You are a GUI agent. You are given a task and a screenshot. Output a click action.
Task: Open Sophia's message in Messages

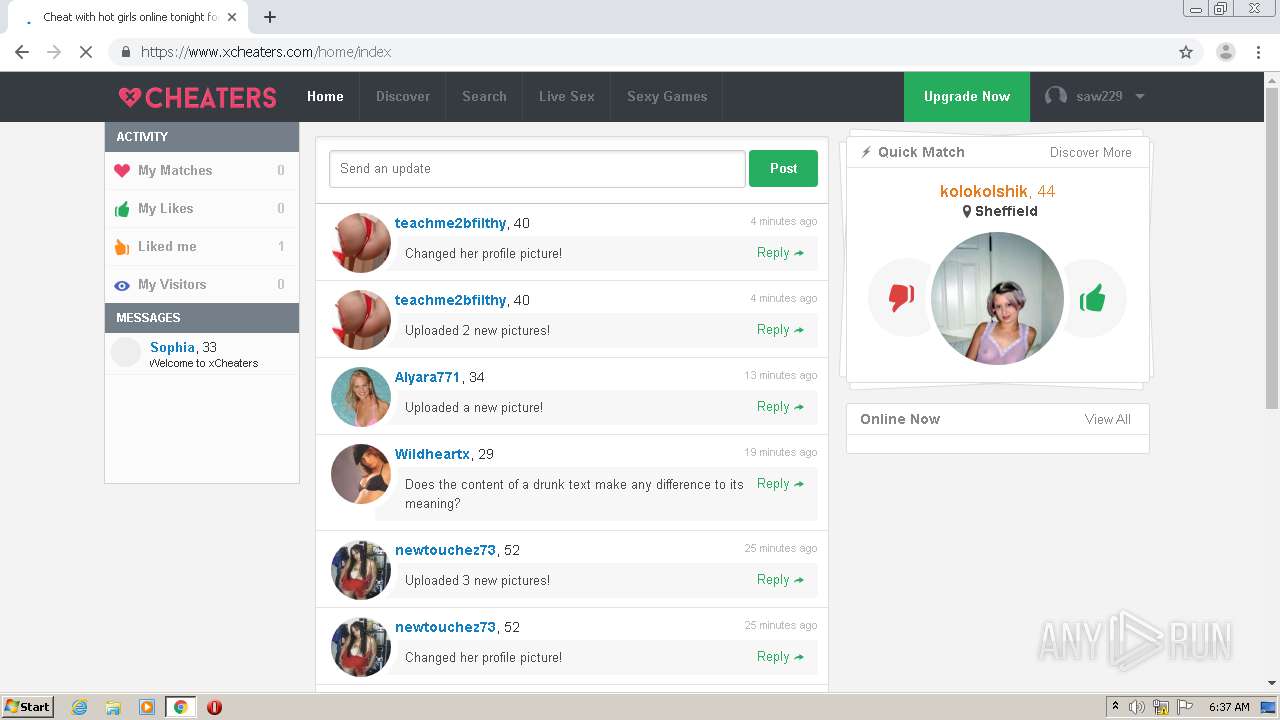coord(202,354)
